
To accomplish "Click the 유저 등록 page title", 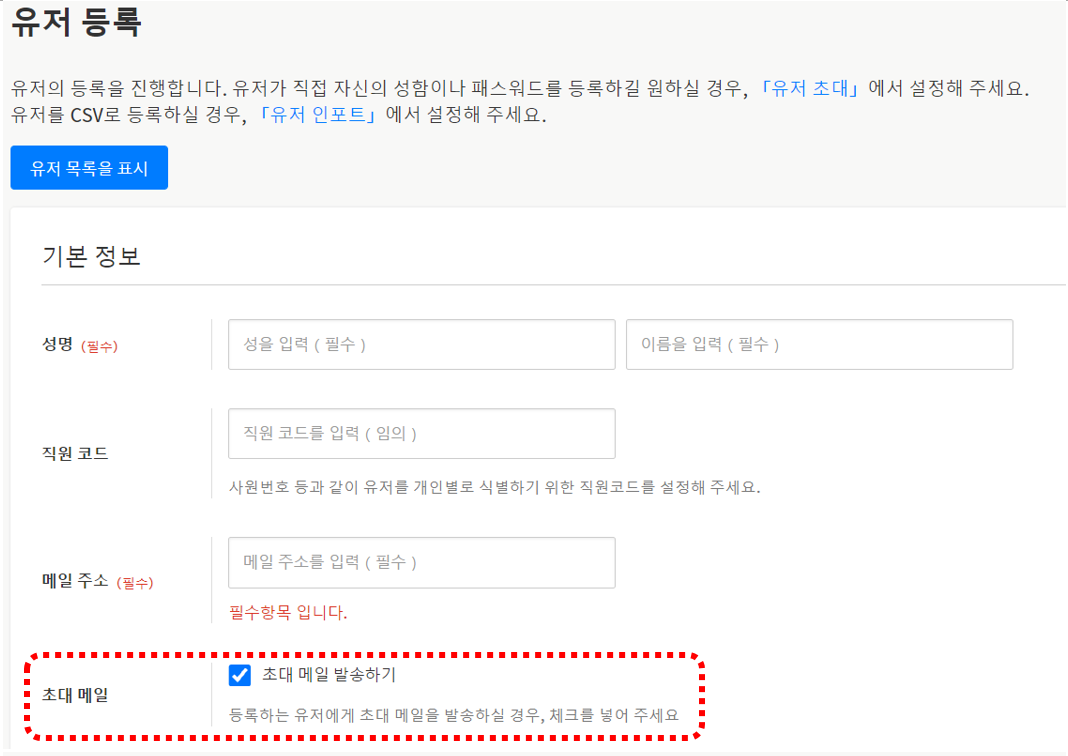I will (x=76, y=23).
